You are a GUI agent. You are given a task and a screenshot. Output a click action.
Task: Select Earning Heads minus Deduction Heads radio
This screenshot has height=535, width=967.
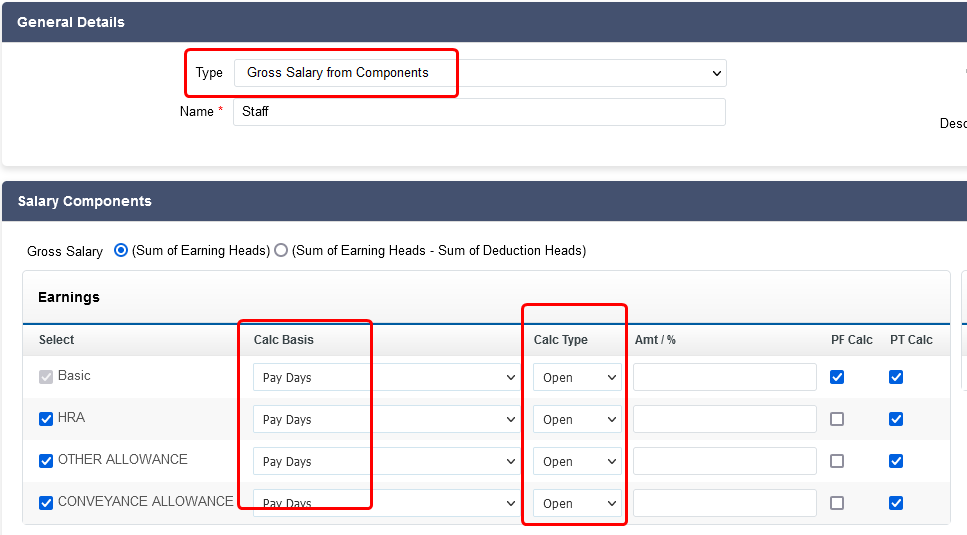click(281, 250)
